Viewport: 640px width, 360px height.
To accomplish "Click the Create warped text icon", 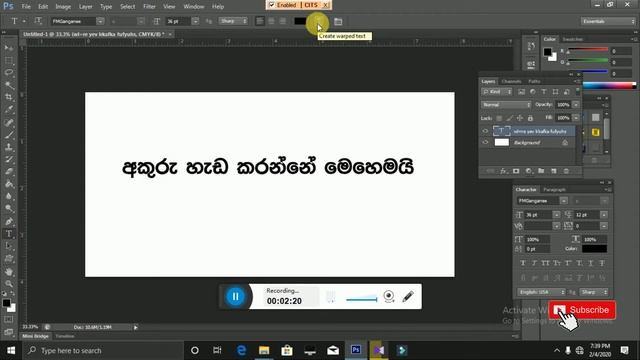I will pos(317,22).
